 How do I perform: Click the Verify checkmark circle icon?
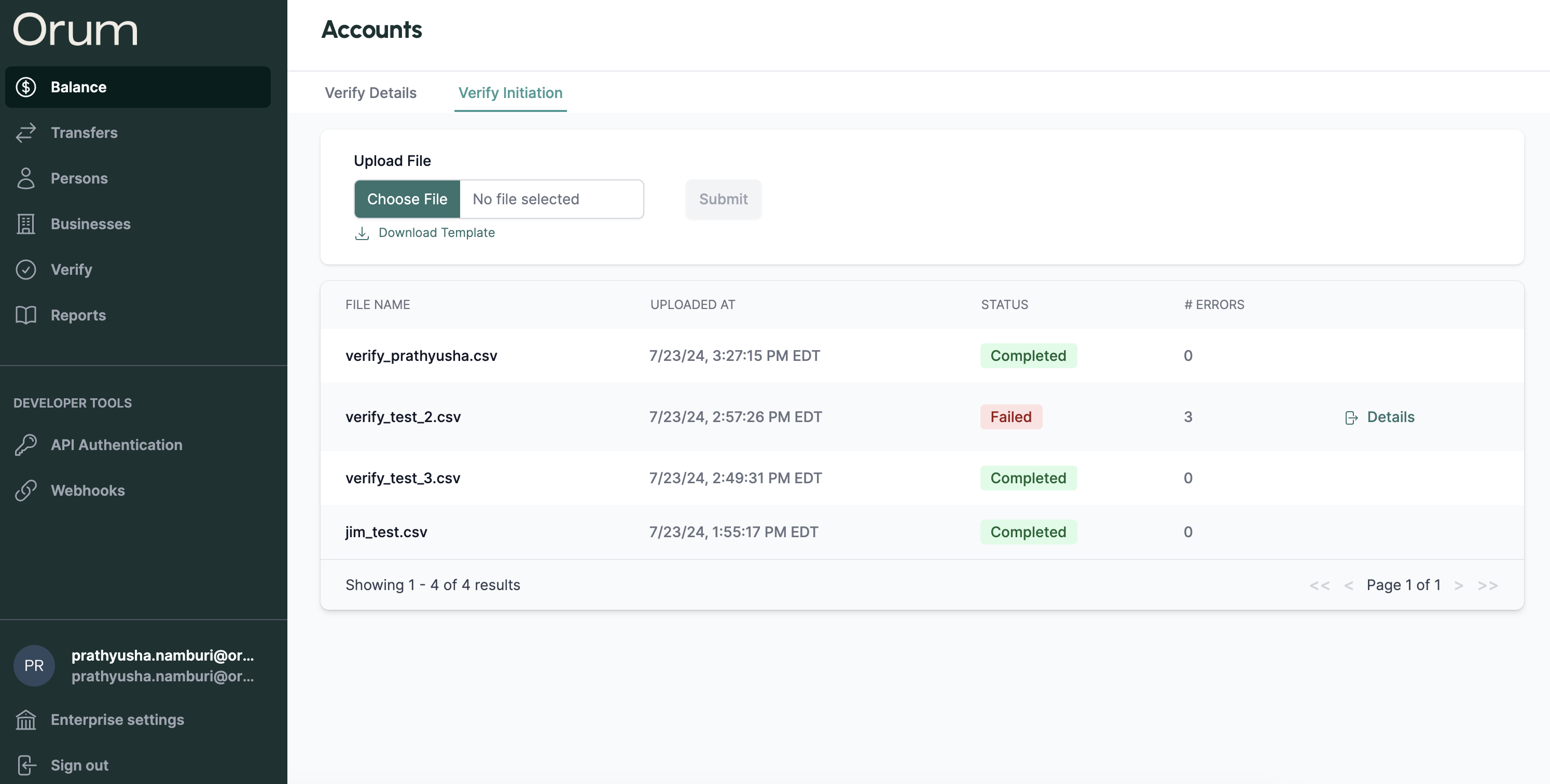pyautogui.click(x=26, y=270)
